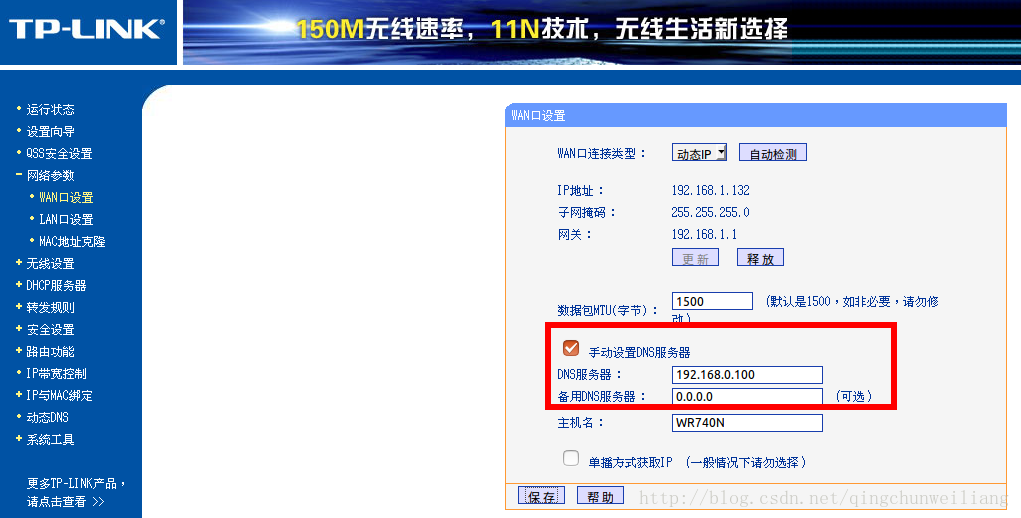The image size is (1021, 518).
Task: Open MAC地址克隆 submenu item
Action: (x=72, y=241)
